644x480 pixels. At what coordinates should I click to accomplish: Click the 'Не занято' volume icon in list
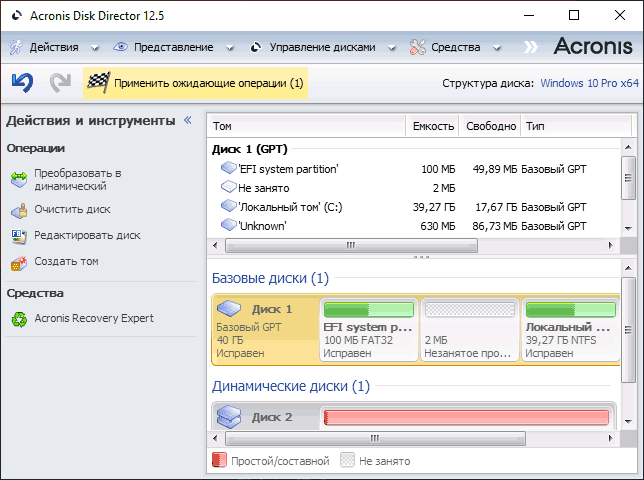coord(228,187)
